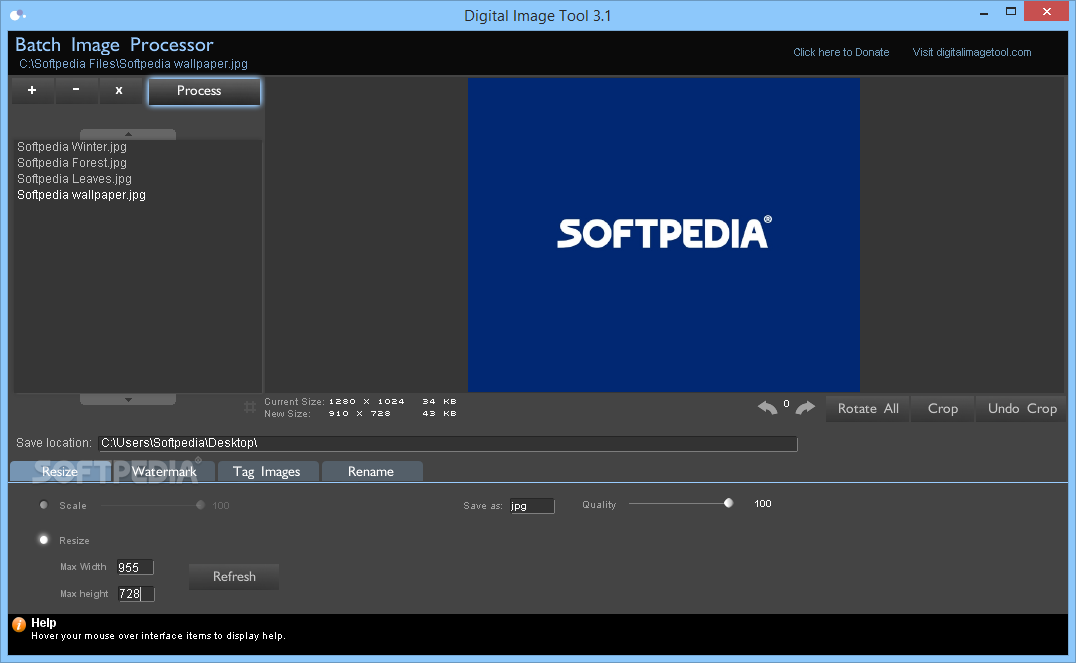Rotate the image left with the undo arrow
This screenshot has height=663, width=1076.
(767, 408)
